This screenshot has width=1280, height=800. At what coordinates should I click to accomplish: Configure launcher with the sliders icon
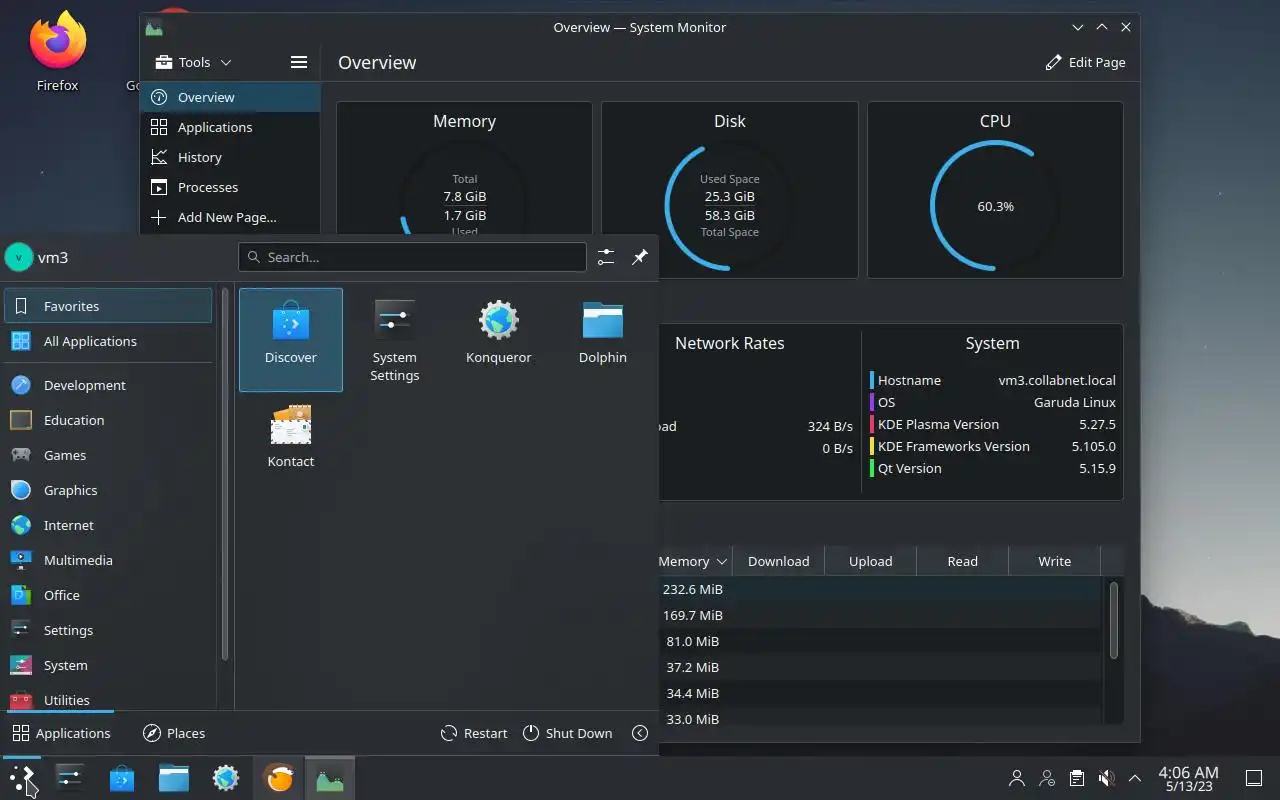(x=606, y=257)
